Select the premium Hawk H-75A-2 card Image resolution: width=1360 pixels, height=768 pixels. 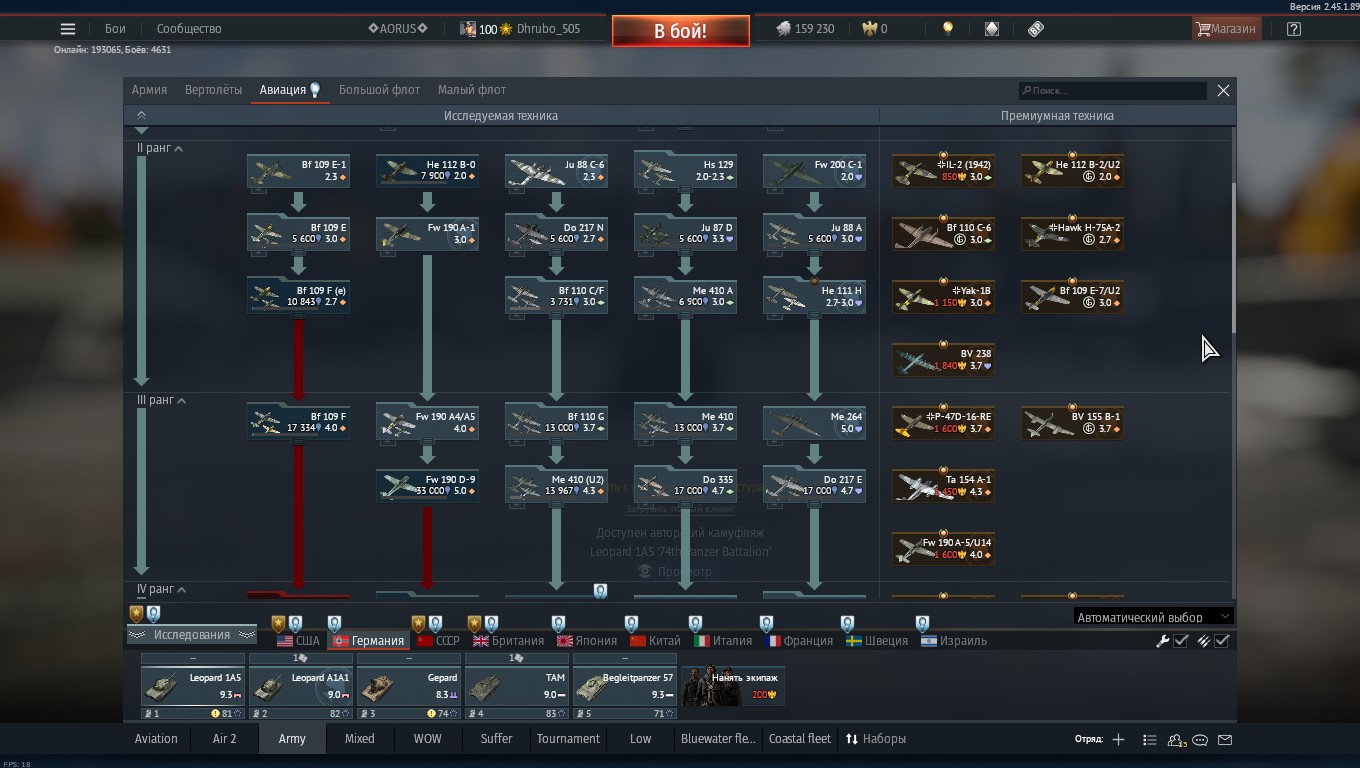[x=1072, y=234]
